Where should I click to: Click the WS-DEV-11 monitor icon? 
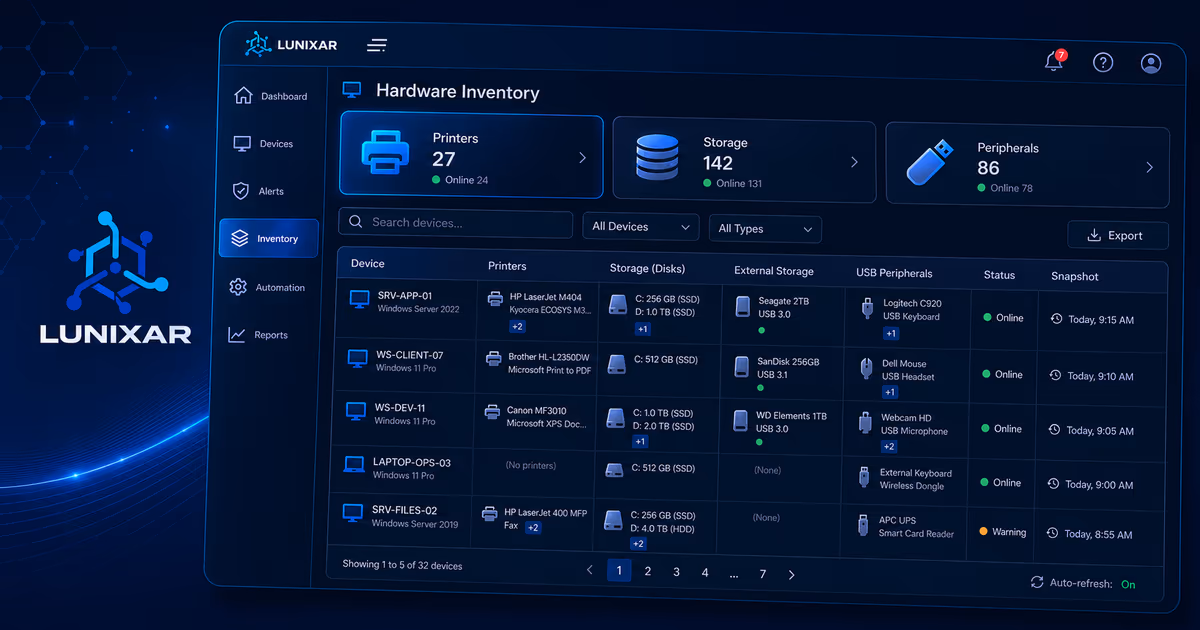coord(356,411)
